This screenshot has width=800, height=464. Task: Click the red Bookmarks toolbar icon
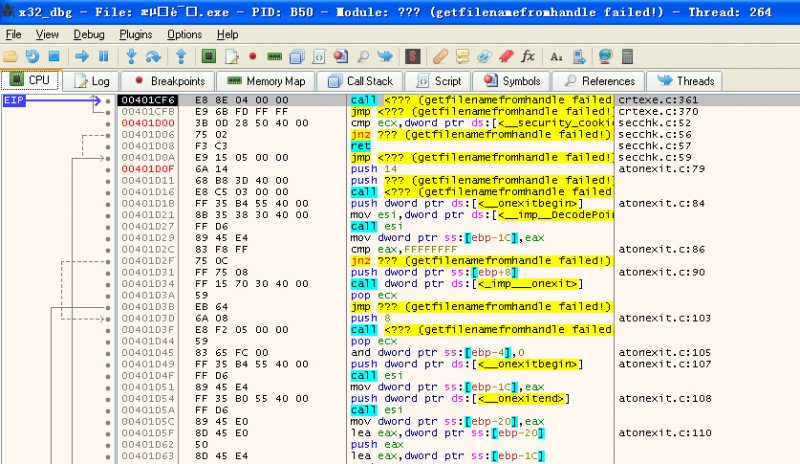(506, 57)
